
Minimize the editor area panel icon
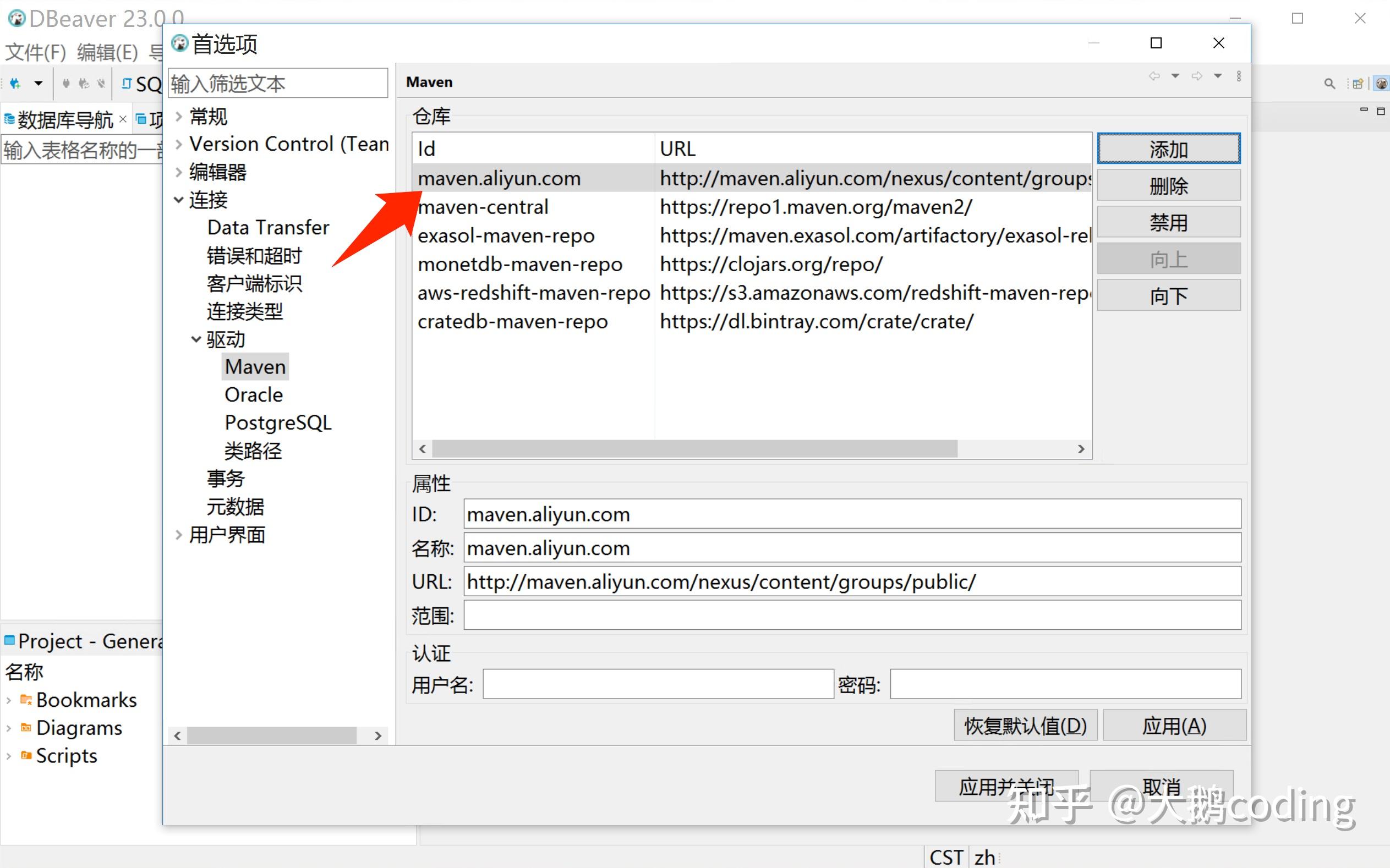[x=1364, y=109]
